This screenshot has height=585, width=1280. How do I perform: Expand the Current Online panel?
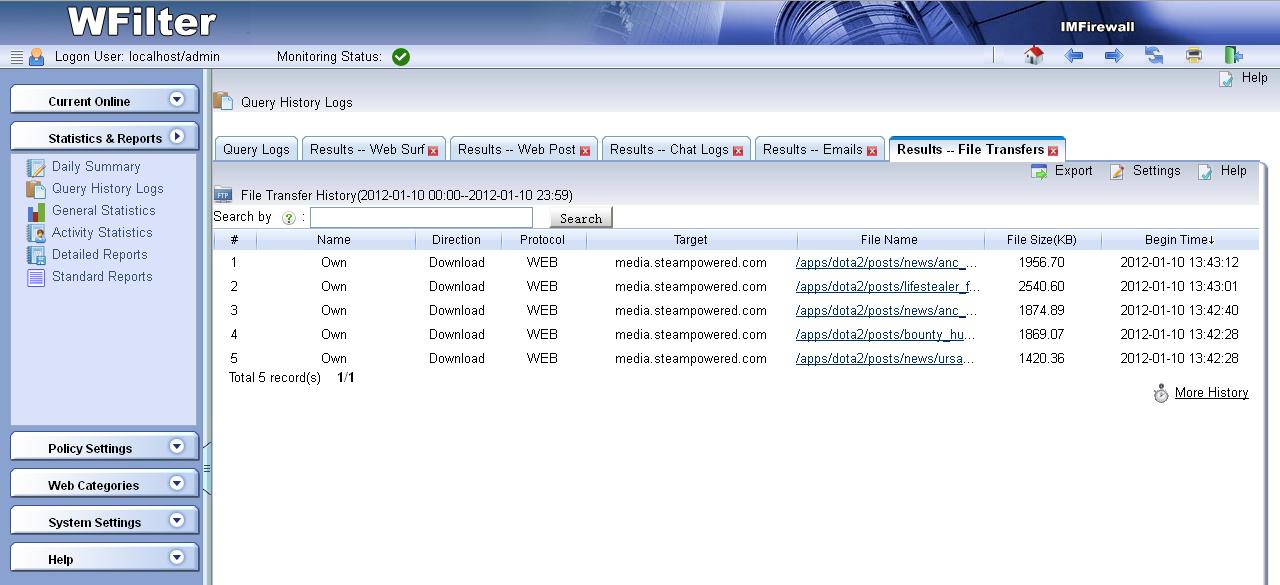click(x=177, y=99)
